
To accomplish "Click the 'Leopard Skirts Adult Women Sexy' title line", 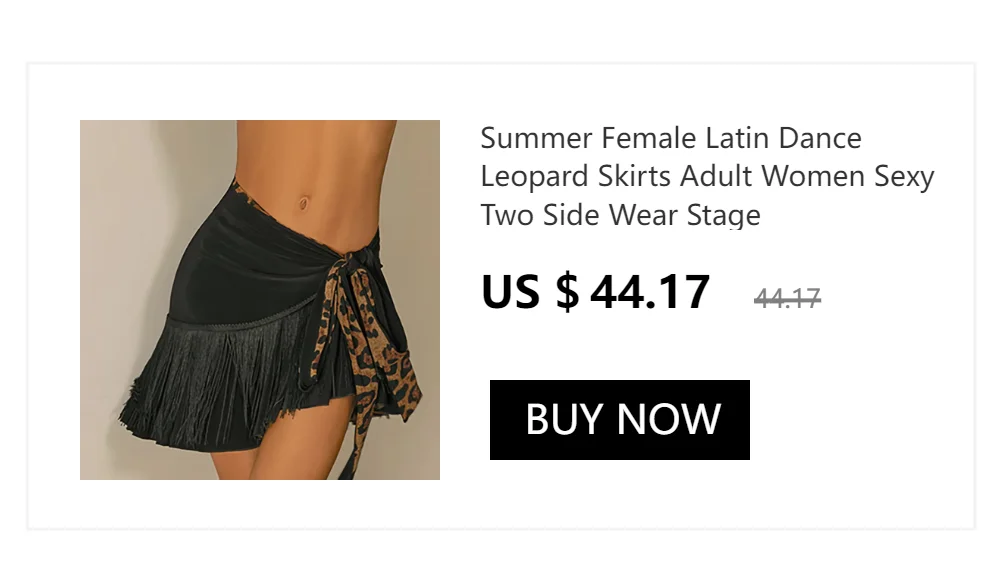I will pos(707,176).
